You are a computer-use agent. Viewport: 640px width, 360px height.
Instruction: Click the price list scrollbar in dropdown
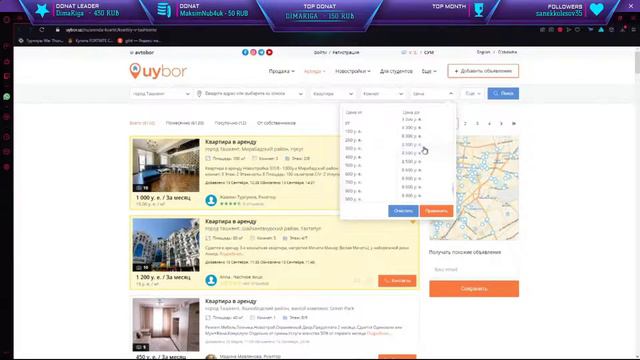point(452,189)
